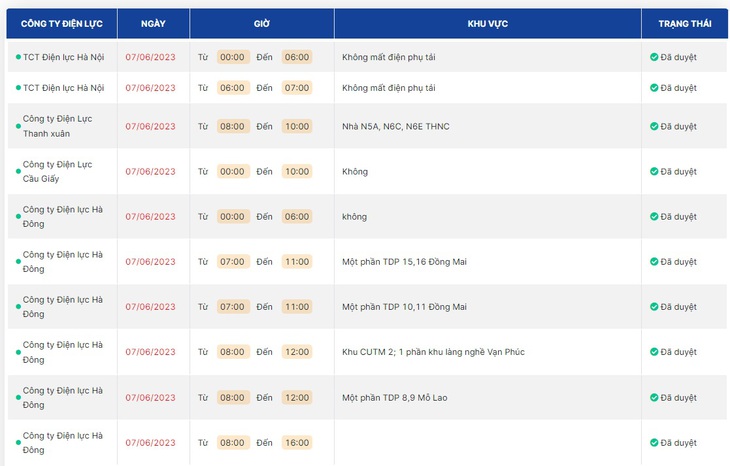Click the 08:00 start time badge in Thanh xuân row
The height and width of the screenshot is (466, 730).
[x=232, y=126]
